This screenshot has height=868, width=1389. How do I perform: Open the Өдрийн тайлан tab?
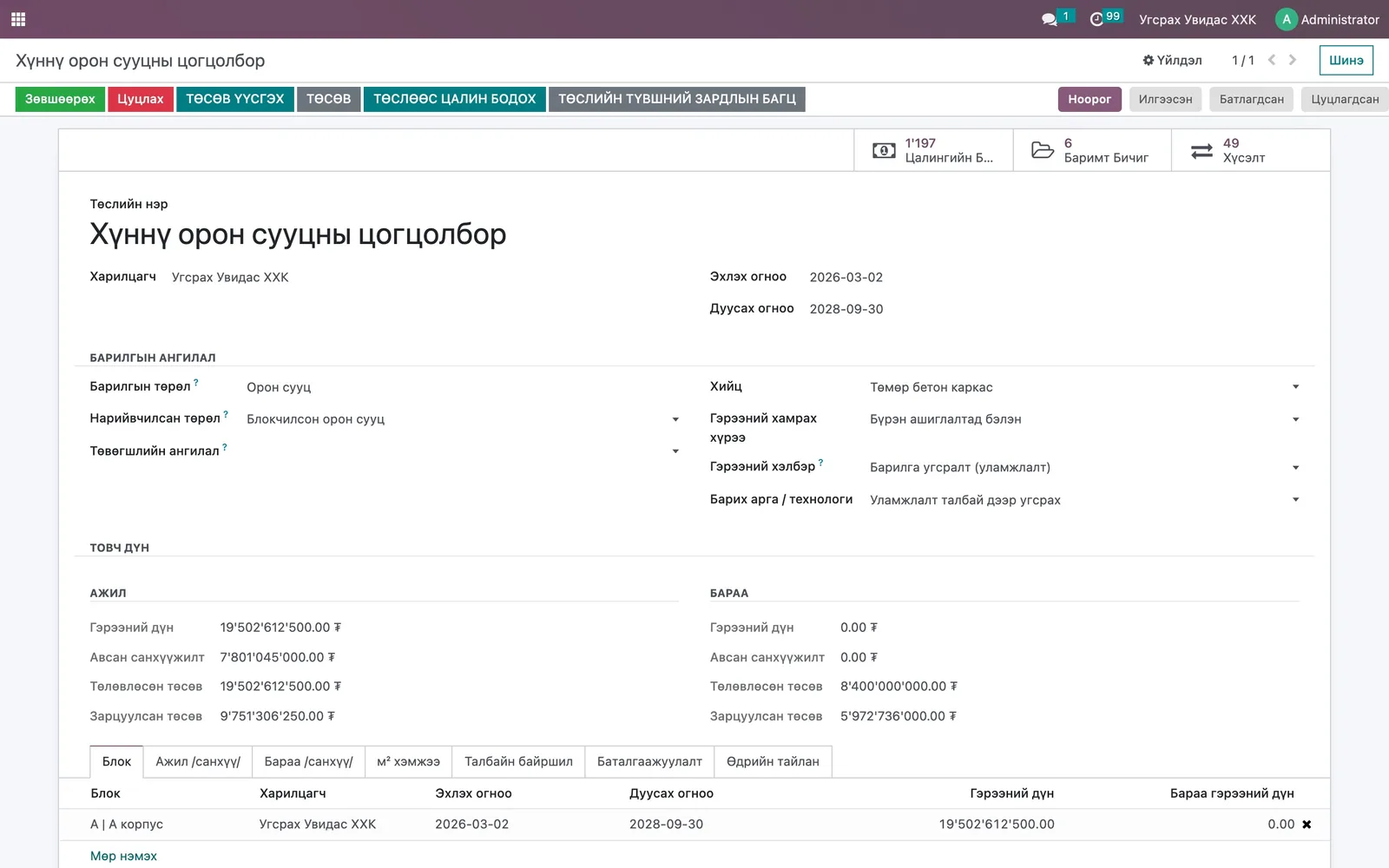point(773,761)
